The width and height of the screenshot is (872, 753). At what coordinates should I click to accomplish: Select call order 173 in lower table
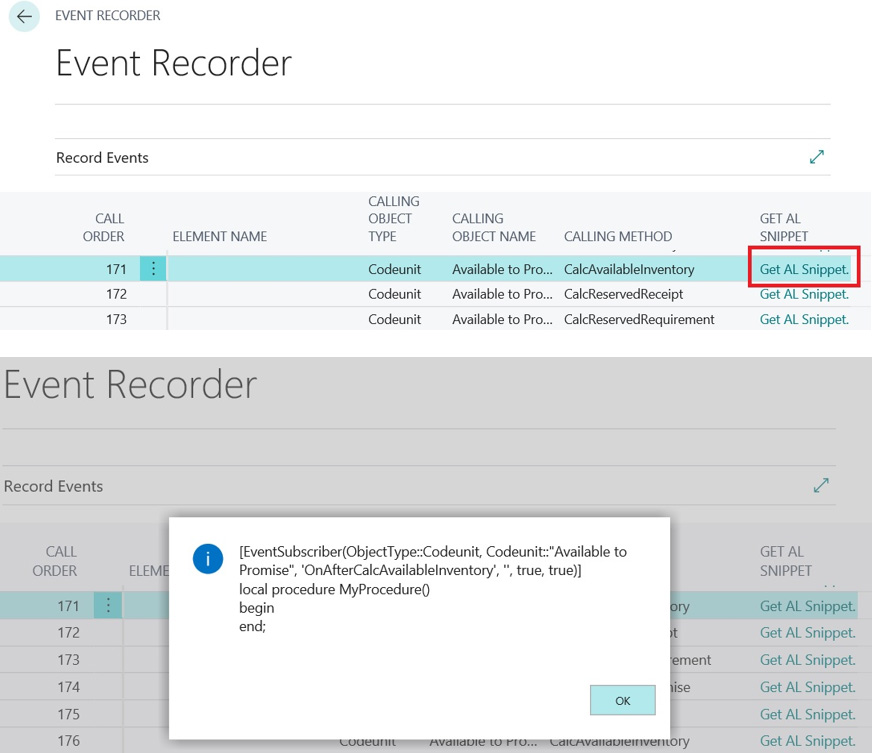pyautogui.click(x=68, y=660)
